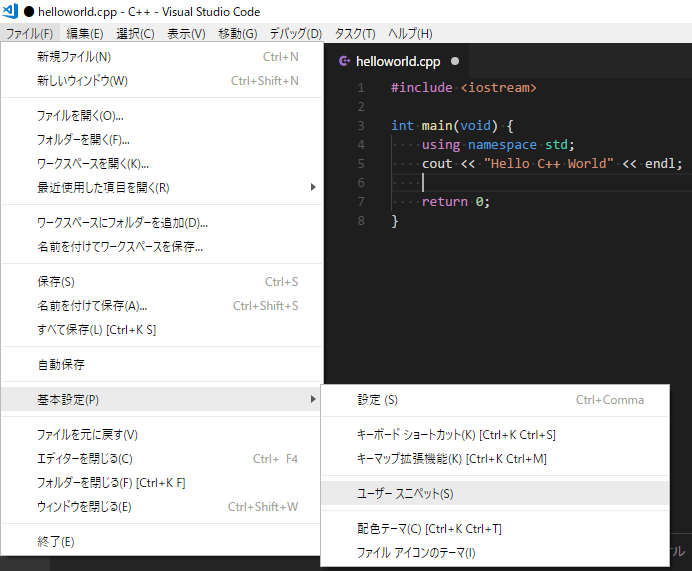Select ワークスペースを開く(K)... menu entry
The image size is (692, 571).
162,164
